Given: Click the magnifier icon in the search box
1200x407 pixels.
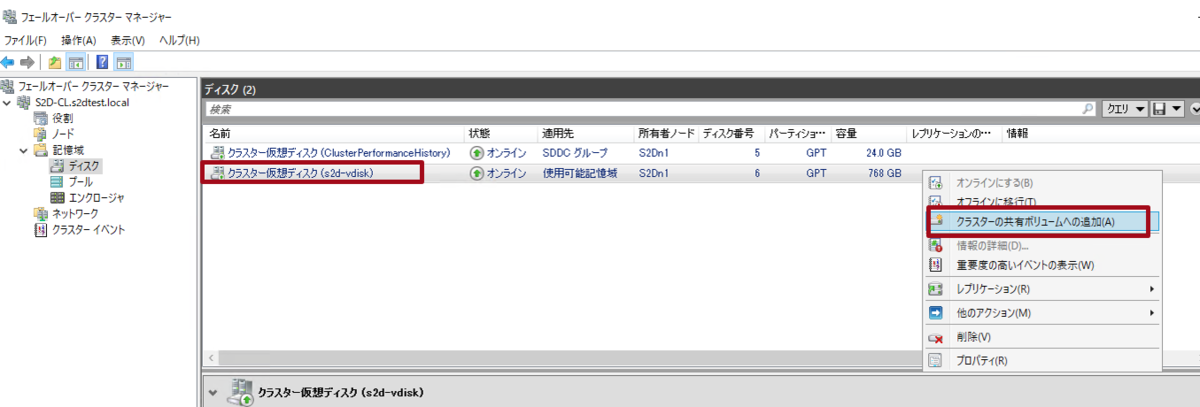Looking at the screenshot, I should pos(1089,108).
